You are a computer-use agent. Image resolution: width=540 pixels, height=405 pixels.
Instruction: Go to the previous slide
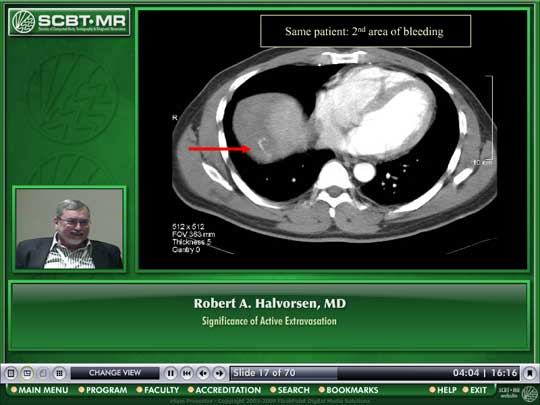click(203, 373)
